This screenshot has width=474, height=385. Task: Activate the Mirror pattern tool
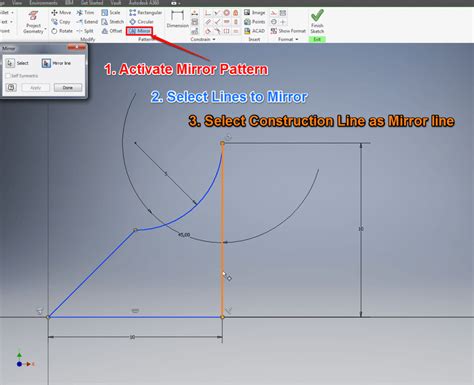[x=140, y=31]
